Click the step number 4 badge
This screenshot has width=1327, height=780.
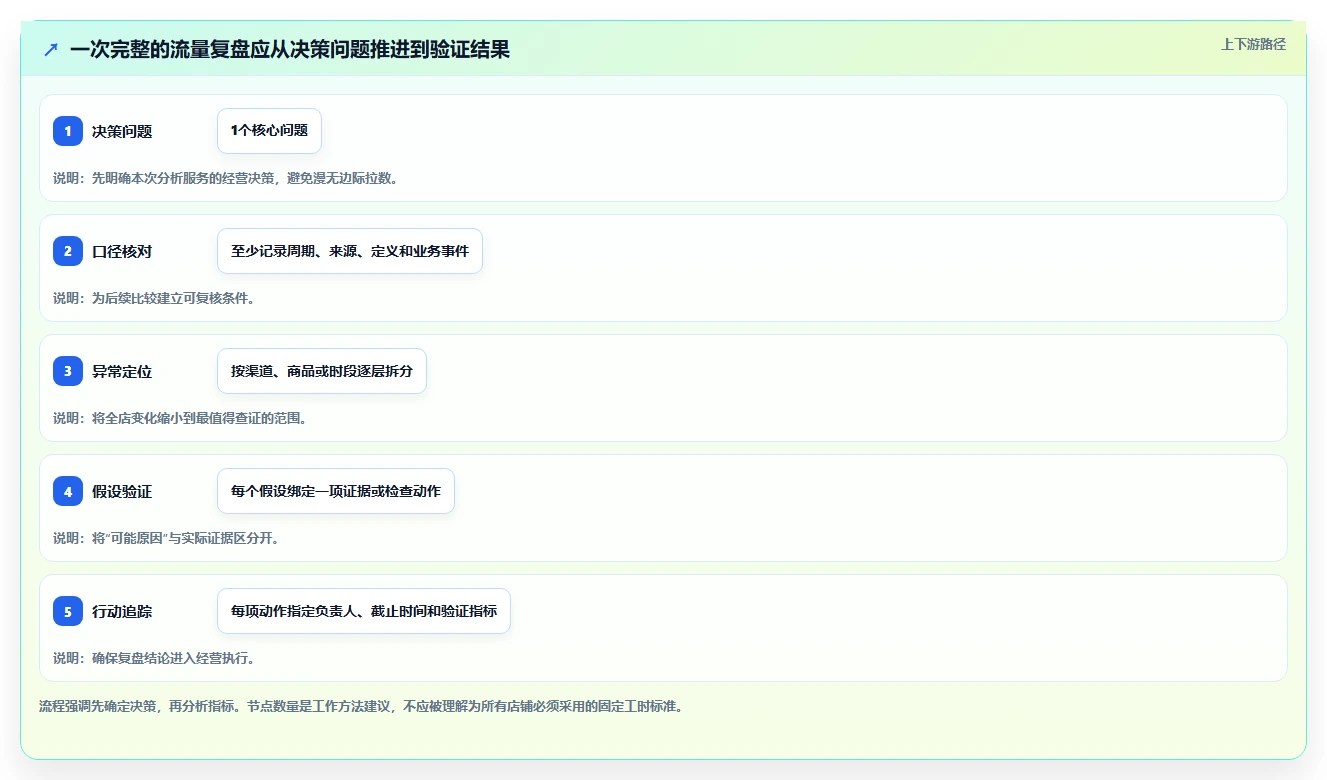[x=68, y=491]
